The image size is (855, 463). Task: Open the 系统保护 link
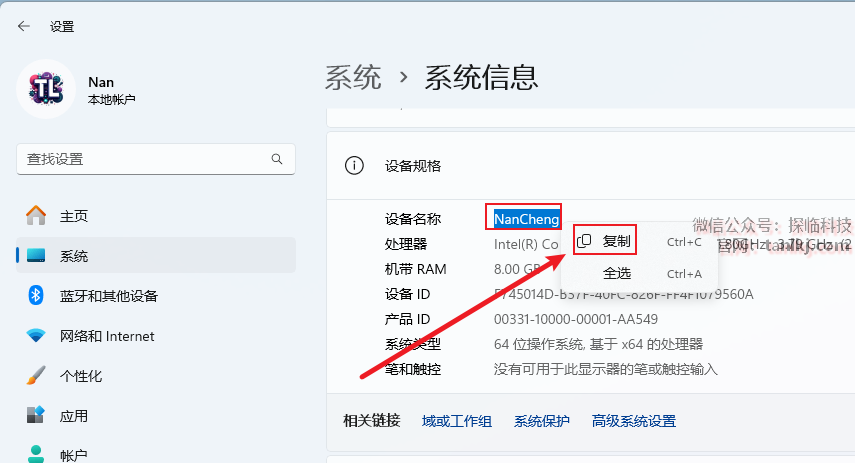click(541, 421)
